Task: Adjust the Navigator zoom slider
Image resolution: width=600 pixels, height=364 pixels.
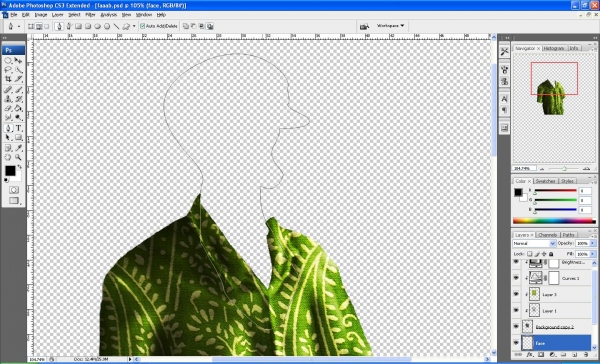Action: tap(564, 169)
